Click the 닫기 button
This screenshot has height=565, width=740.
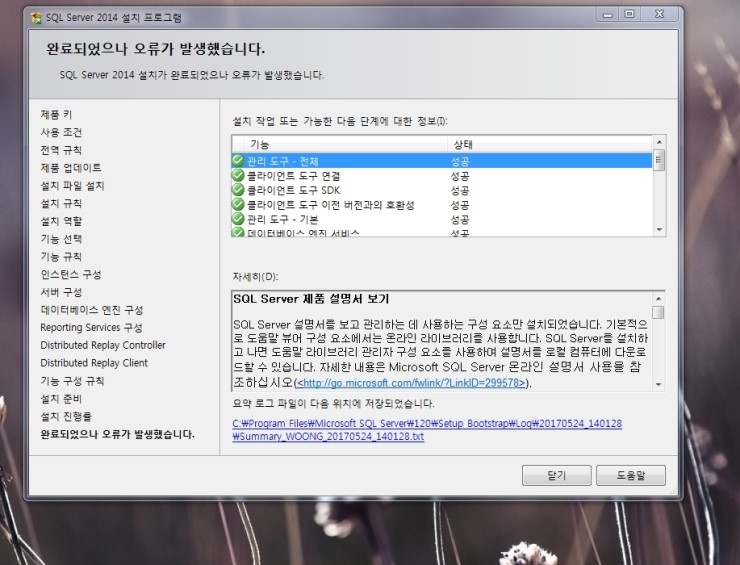(556, 475)
